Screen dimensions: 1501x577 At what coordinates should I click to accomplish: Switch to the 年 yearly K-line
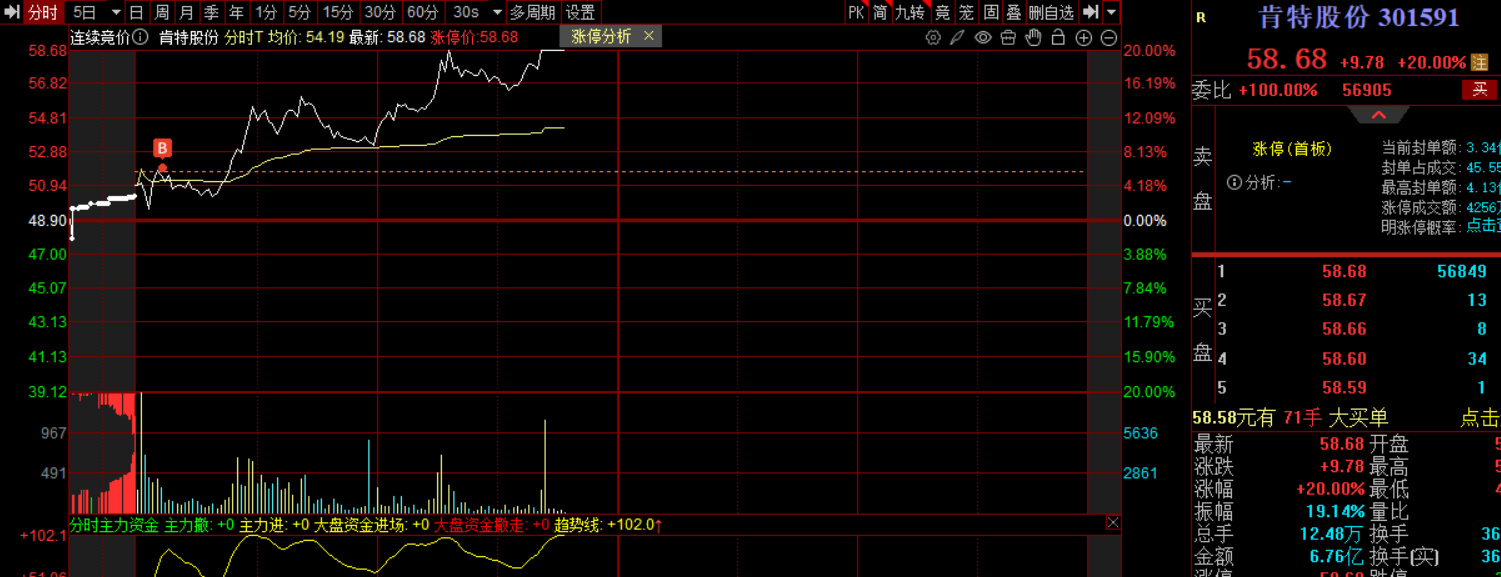coord(236,13)
